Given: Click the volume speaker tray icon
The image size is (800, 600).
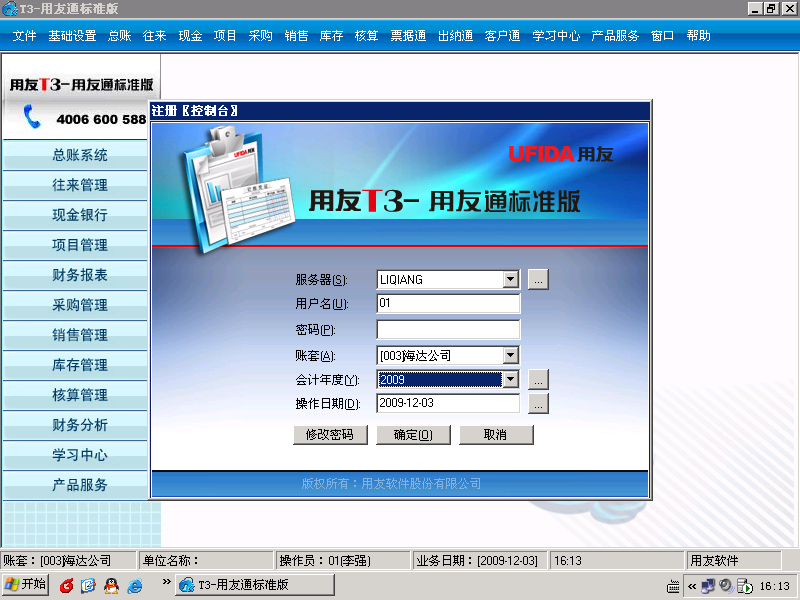Looking at the screenshot, I should pos(726,586).
